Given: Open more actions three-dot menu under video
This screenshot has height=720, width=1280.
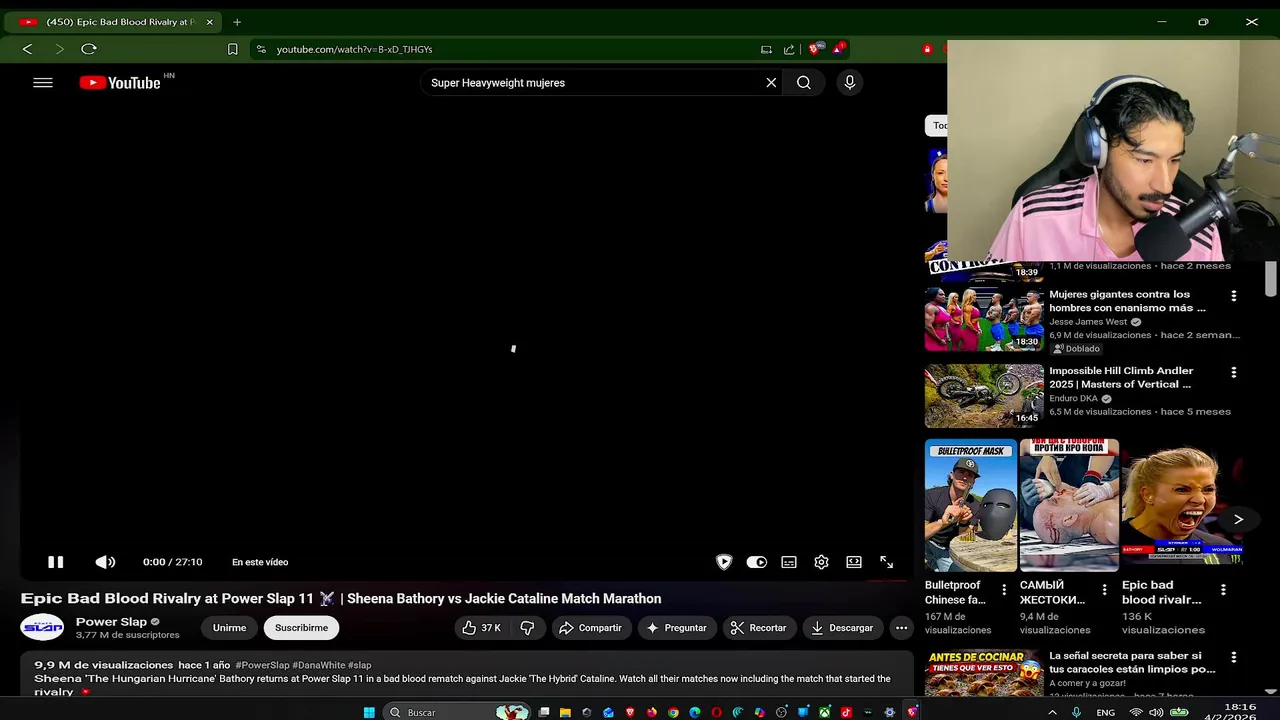Looking at the screenshot, I should (901, 628).
